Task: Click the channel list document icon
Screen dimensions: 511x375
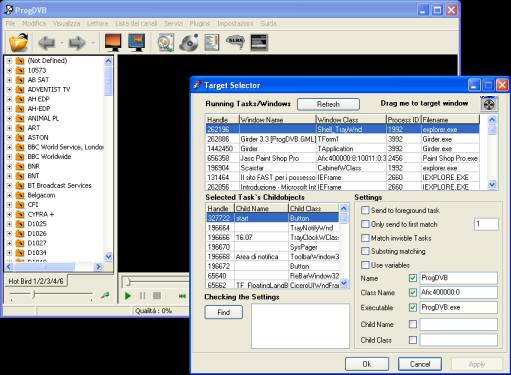Action: pos(212,42)
